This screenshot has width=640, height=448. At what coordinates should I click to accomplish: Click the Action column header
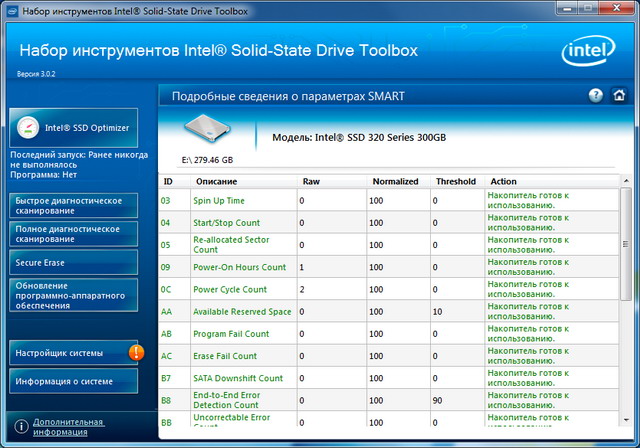[503, 182]
